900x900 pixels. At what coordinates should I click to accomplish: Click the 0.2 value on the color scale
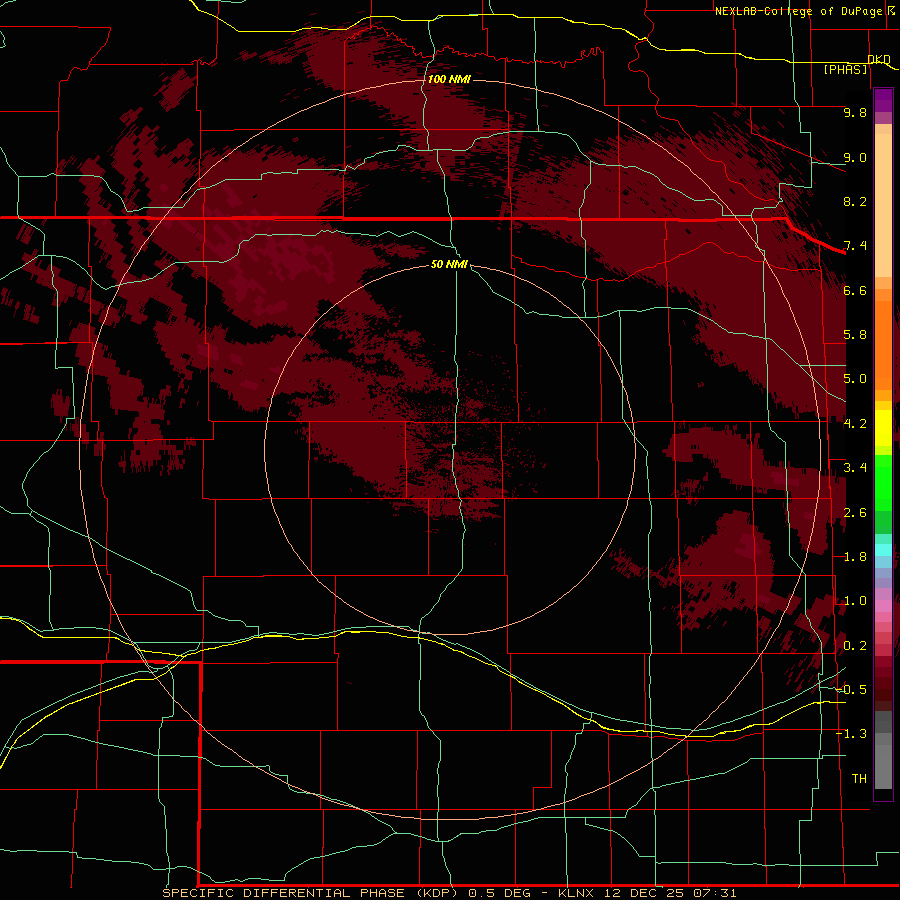point(855,646)
